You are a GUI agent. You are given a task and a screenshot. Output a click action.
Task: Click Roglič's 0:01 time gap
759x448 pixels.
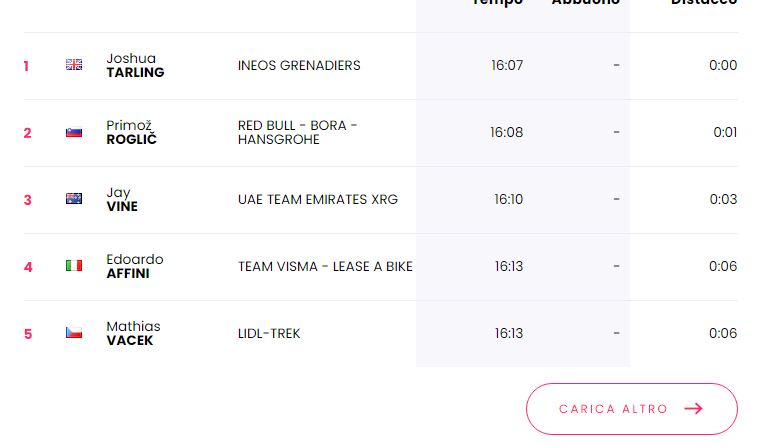point(725,133)
